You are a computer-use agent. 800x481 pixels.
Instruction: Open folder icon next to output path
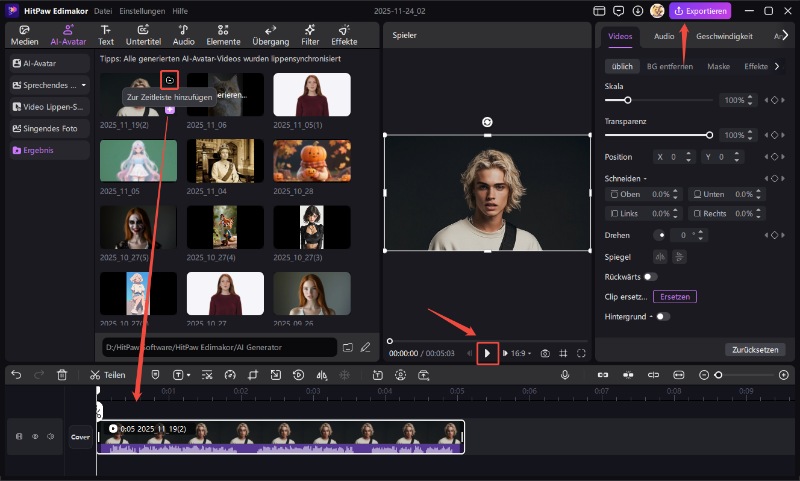[x=347, y=347]
